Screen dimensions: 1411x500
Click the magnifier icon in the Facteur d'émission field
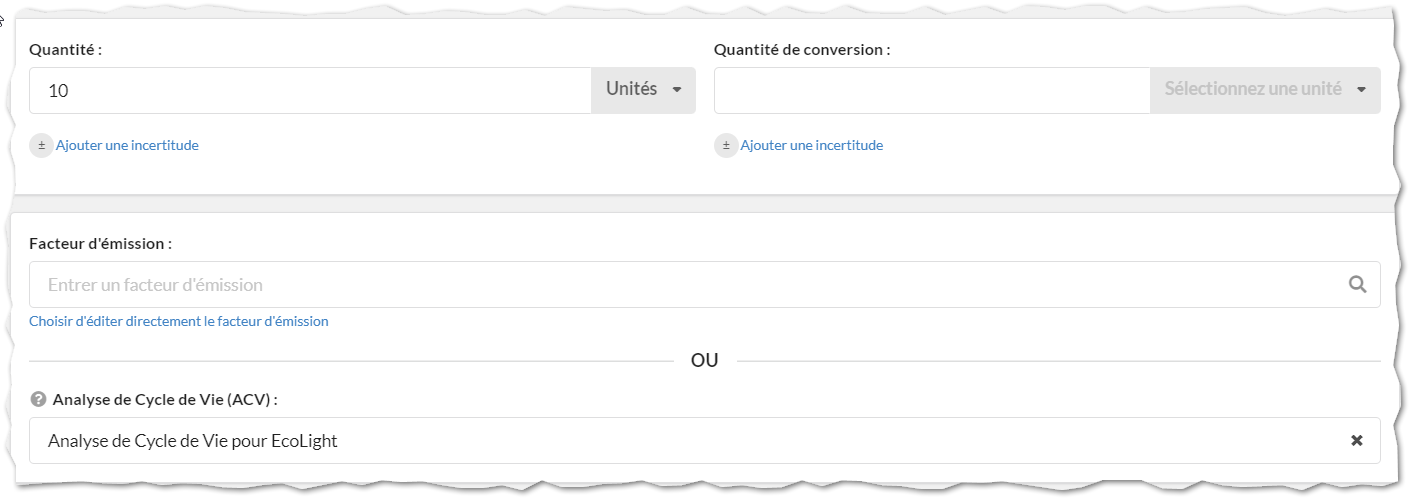tap(1357, 284)
